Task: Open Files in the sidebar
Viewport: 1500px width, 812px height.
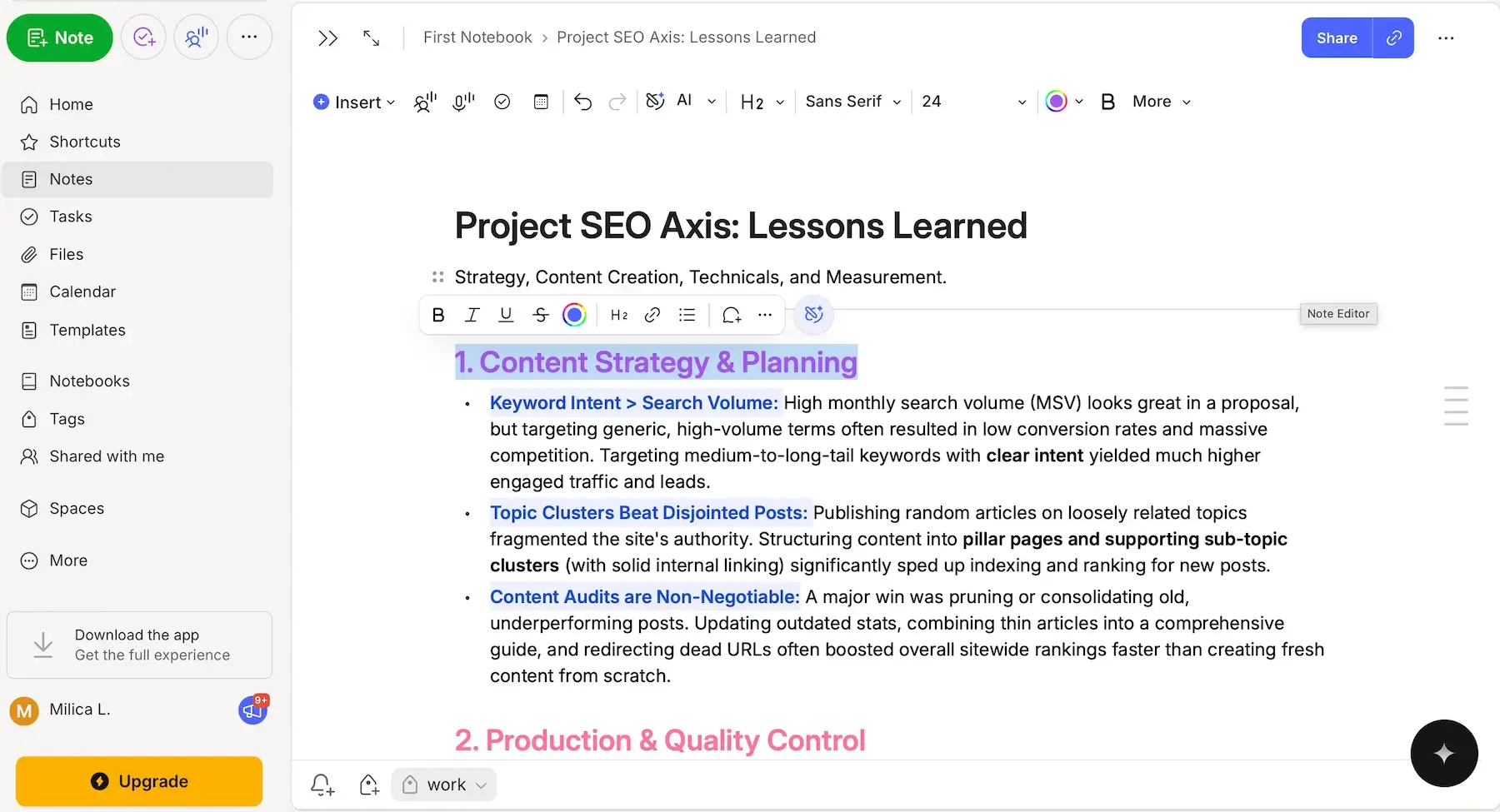Action: (x=138, y=254)
